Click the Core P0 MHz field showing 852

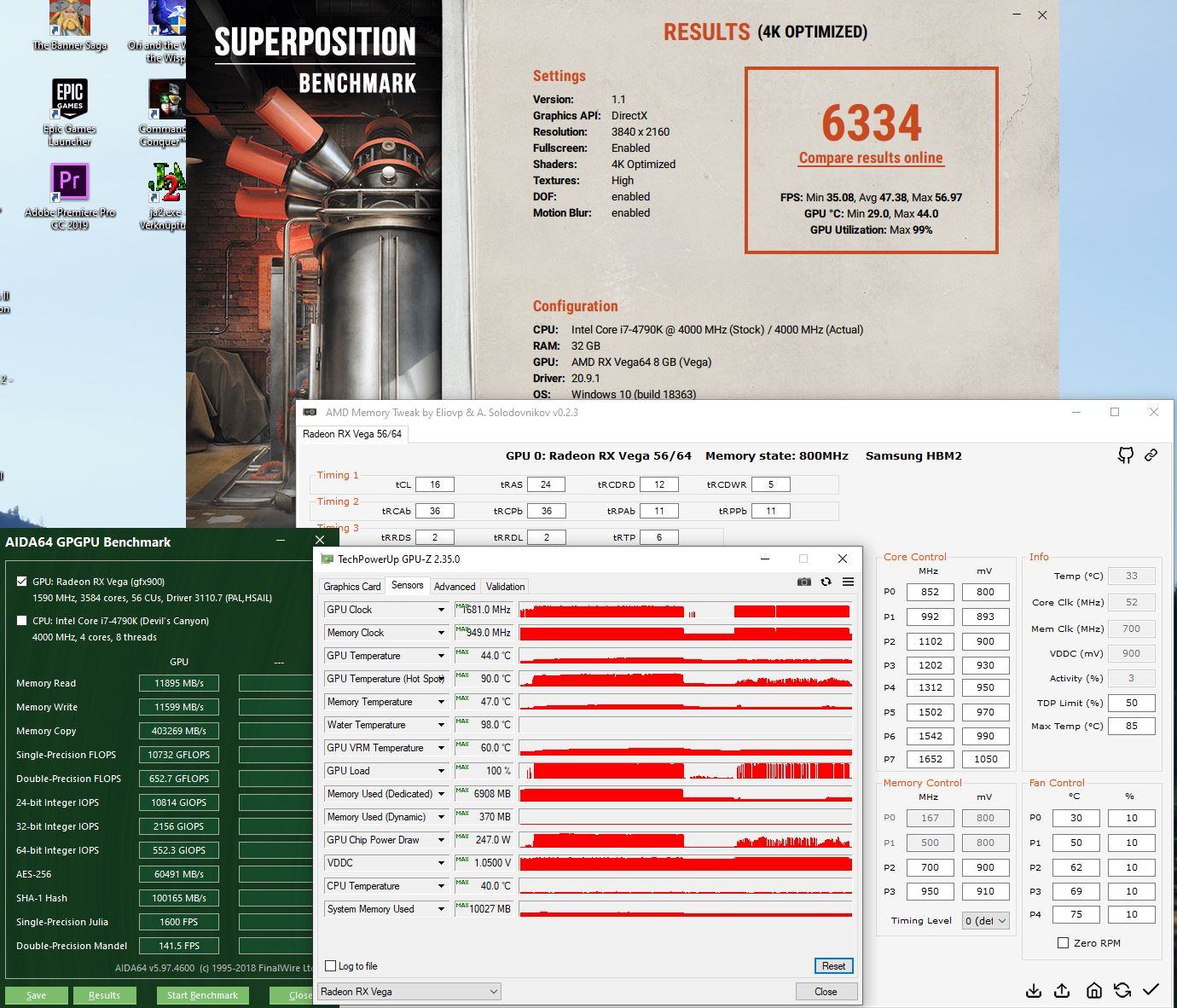(x=930, y=592)
